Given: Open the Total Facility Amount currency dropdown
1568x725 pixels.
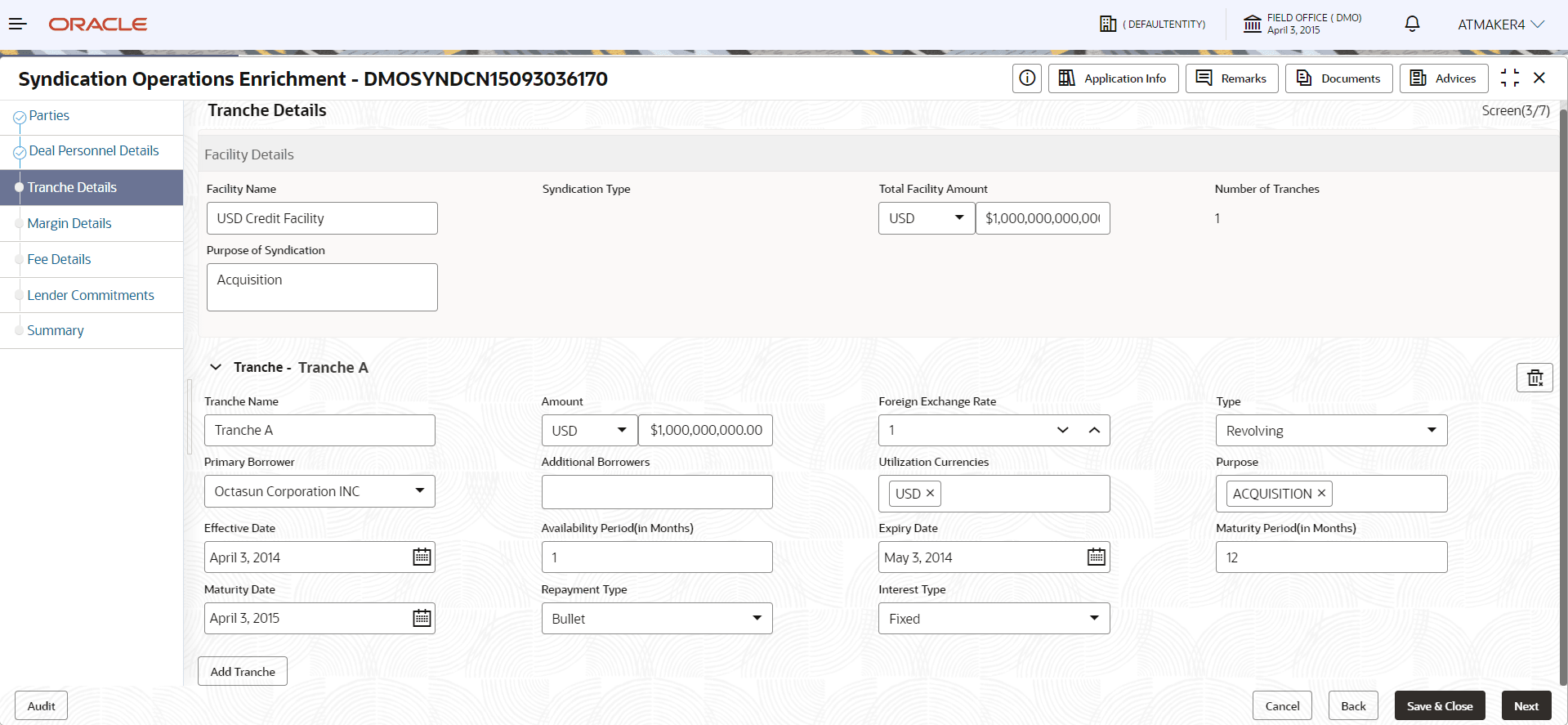Looking at the screenshot, I should tap(927, 218).
